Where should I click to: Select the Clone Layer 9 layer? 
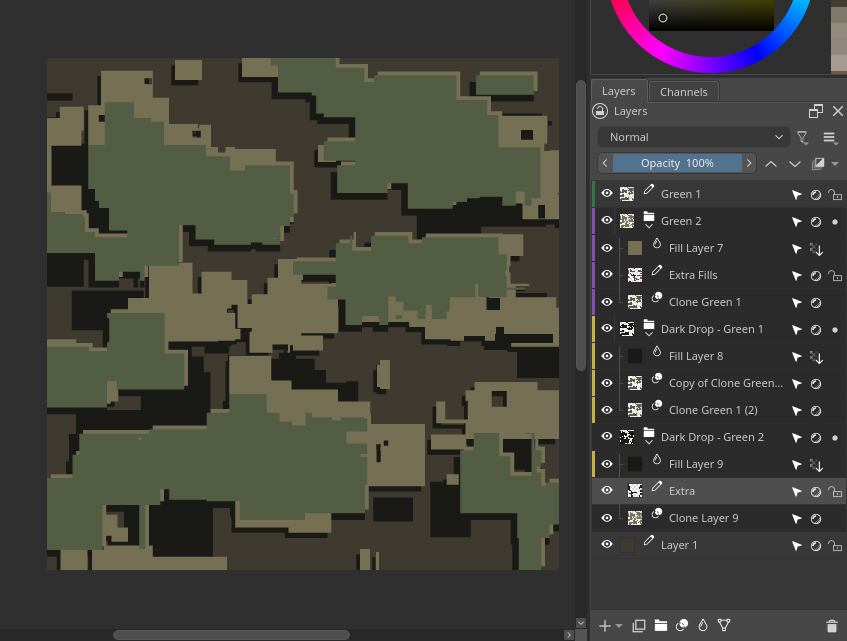703,518
